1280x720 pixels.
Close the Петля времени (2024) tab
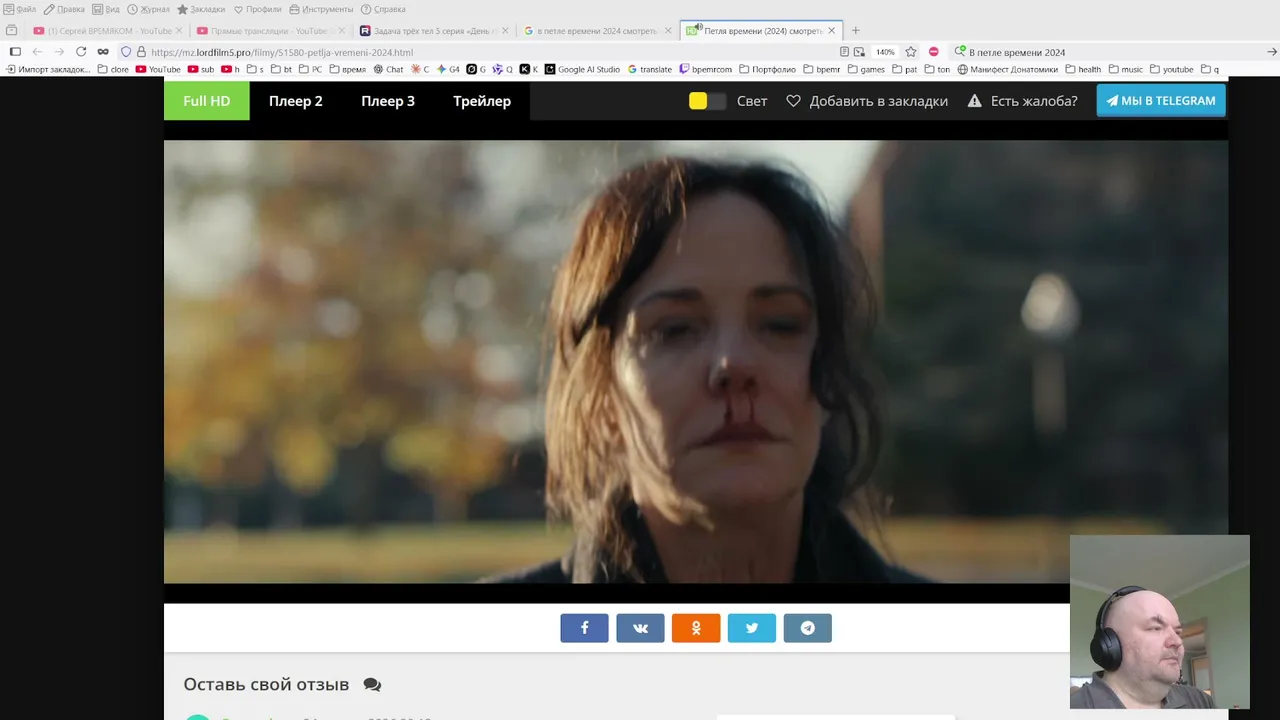pyautogui.click(x=831, y=31)
